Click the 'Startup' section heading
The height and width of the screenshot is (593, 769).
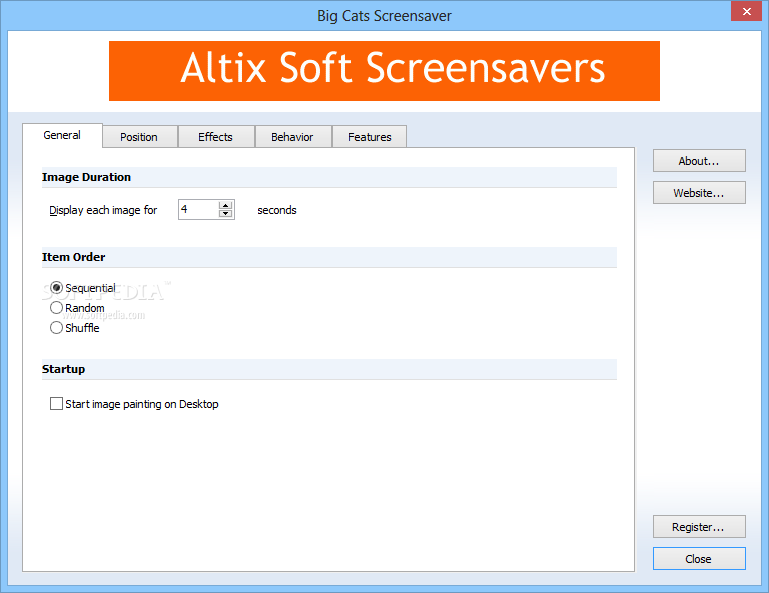[63, 369]
